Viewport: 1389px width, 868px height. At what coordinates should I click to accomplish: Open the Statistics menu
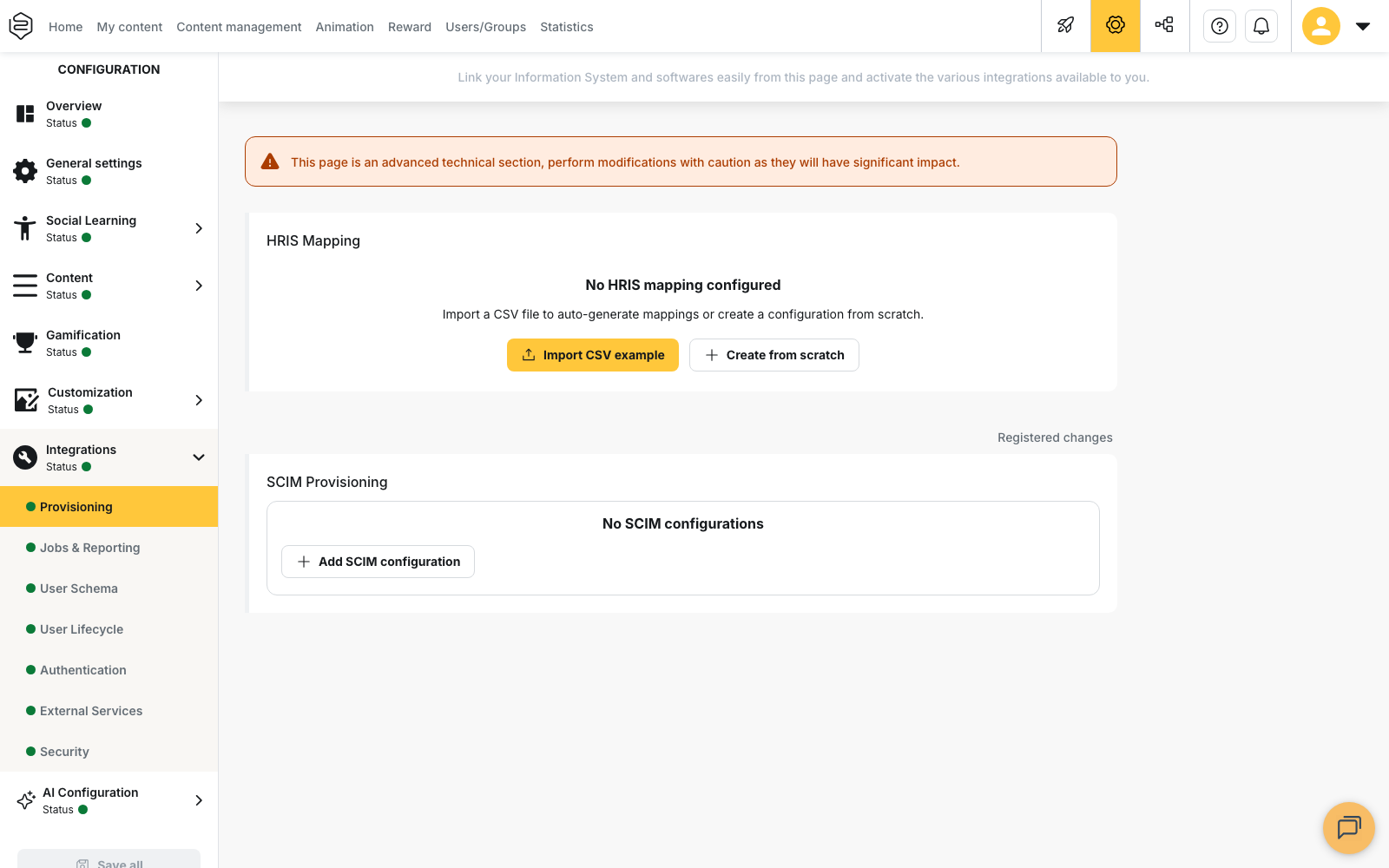click(567, 27)
